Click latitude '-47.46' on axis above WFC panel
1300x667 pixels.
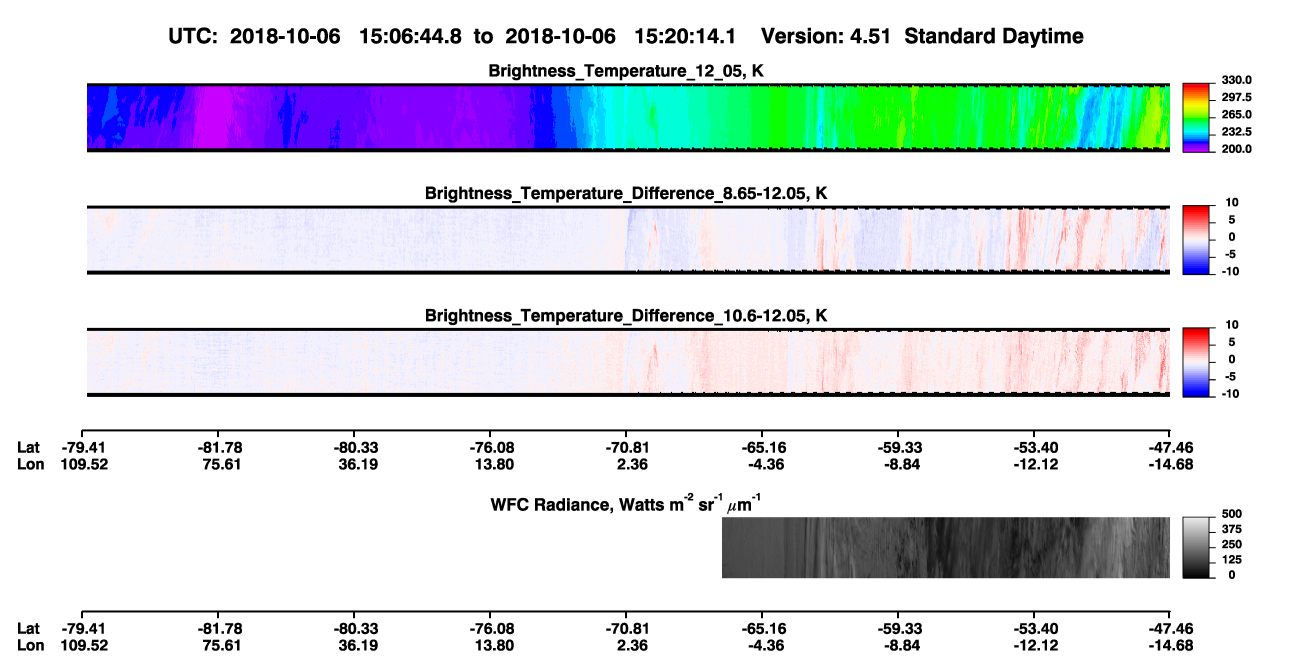coord(1169,447)
